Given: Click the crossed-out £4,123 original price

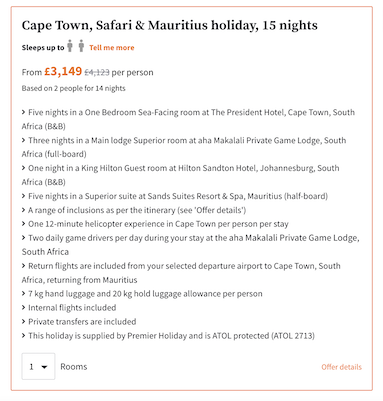Looking at the screenshot, I should 97,72.
